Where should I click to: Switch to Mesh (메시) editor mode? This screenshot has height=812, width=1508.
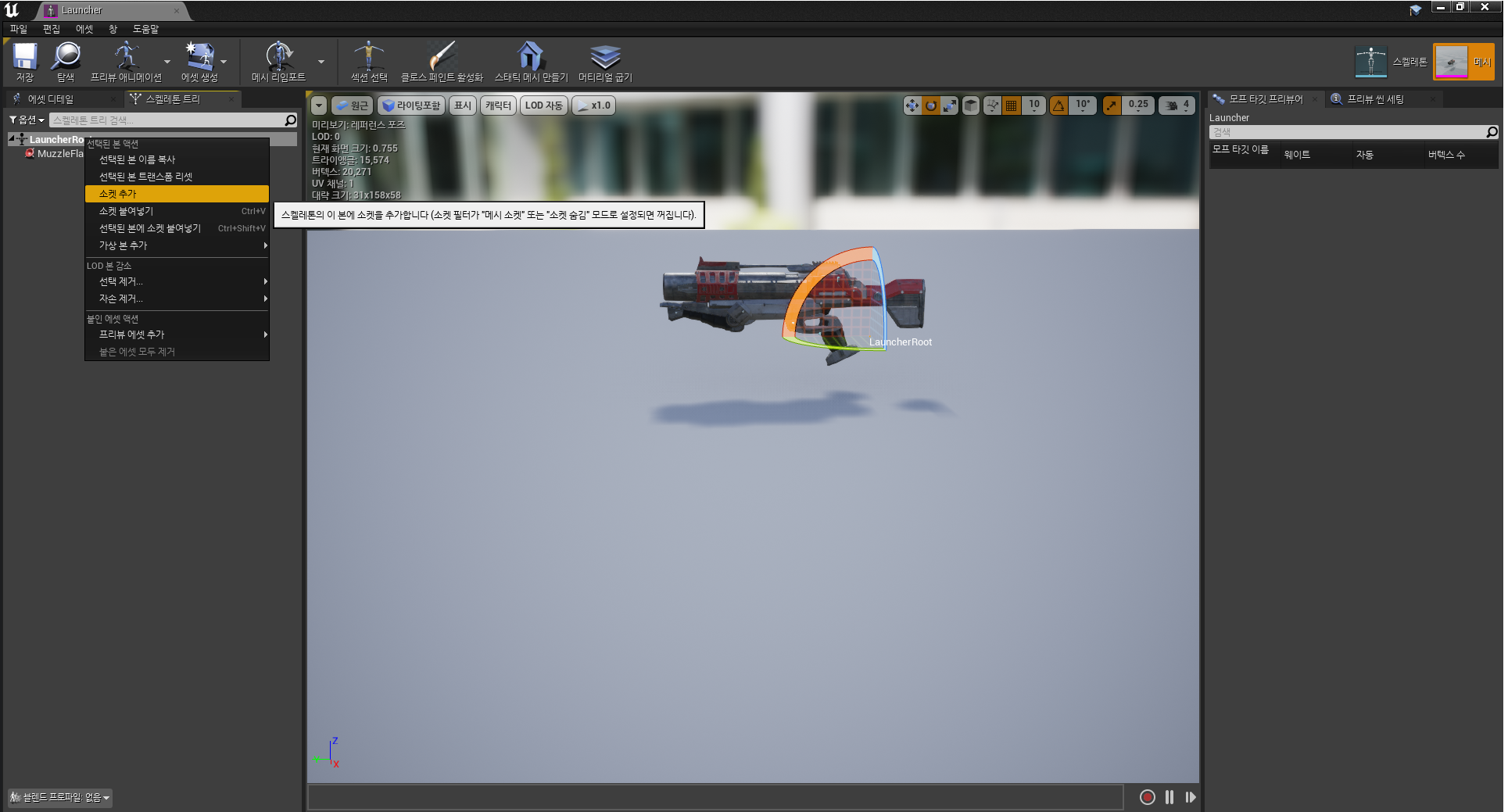pos(1463,62)
